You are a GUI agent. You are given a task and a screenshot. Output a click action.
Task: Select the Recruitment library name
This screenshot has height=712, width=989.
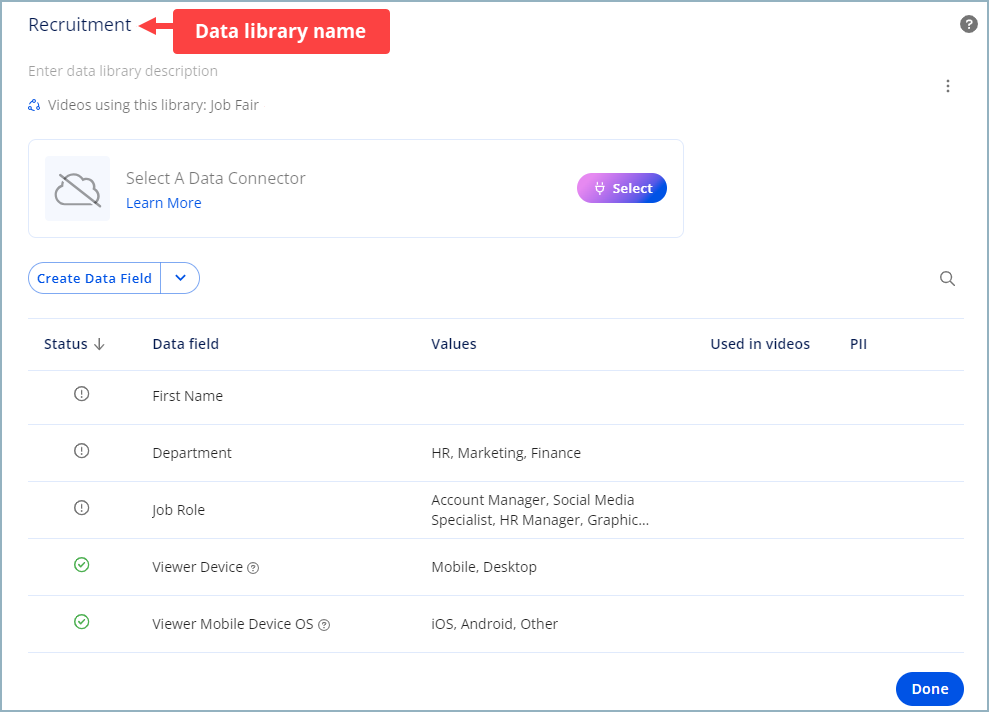[79, 24]
